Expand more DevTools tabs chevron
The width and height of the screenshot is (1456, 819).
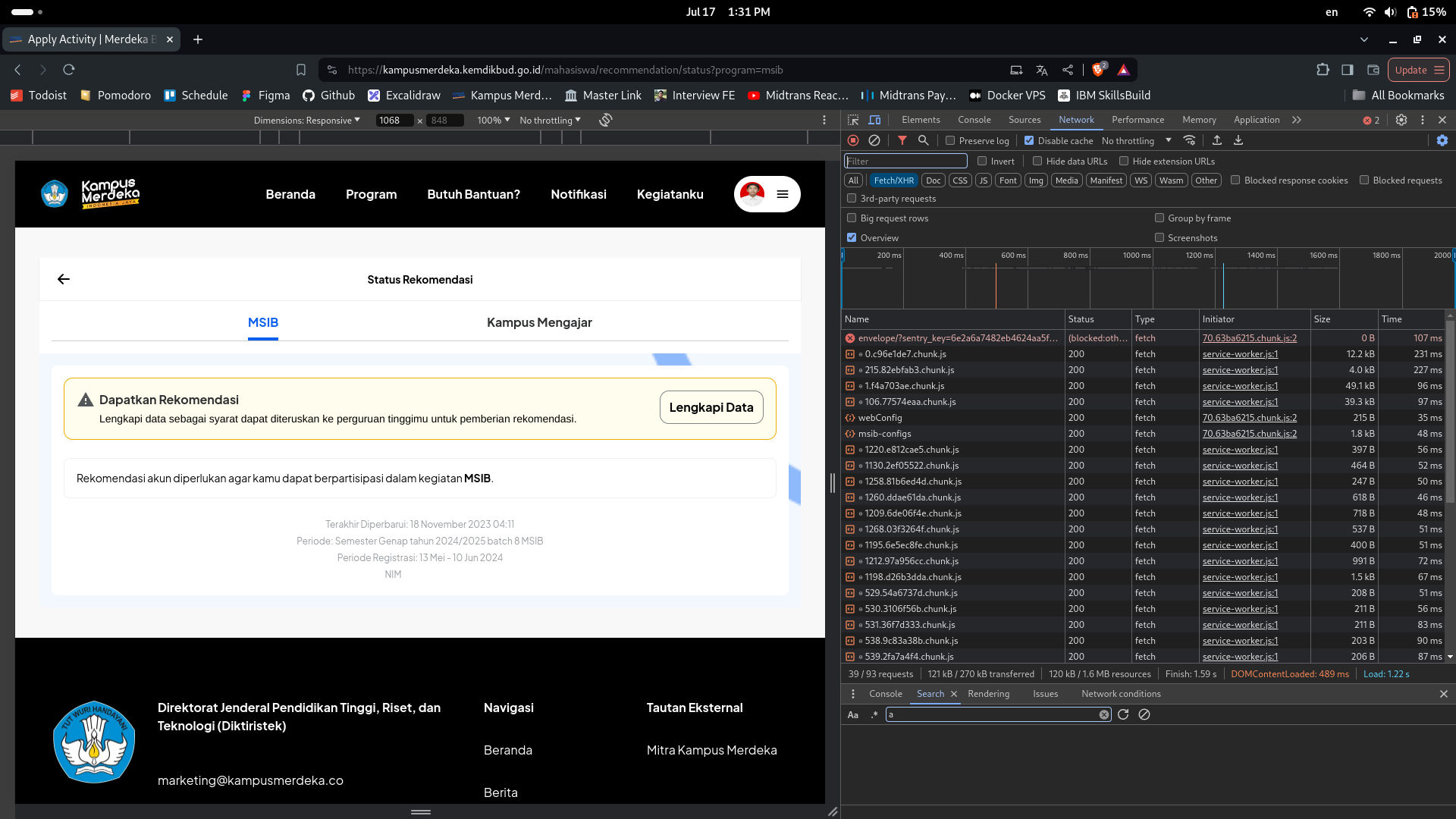pyautogui.click(x=1297, y=120)
